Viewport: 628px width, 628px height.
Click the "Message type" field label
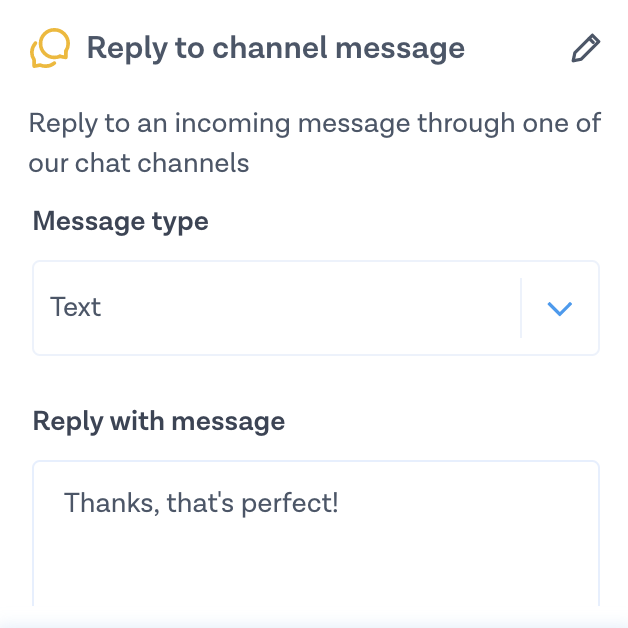[x=121, y=221]
